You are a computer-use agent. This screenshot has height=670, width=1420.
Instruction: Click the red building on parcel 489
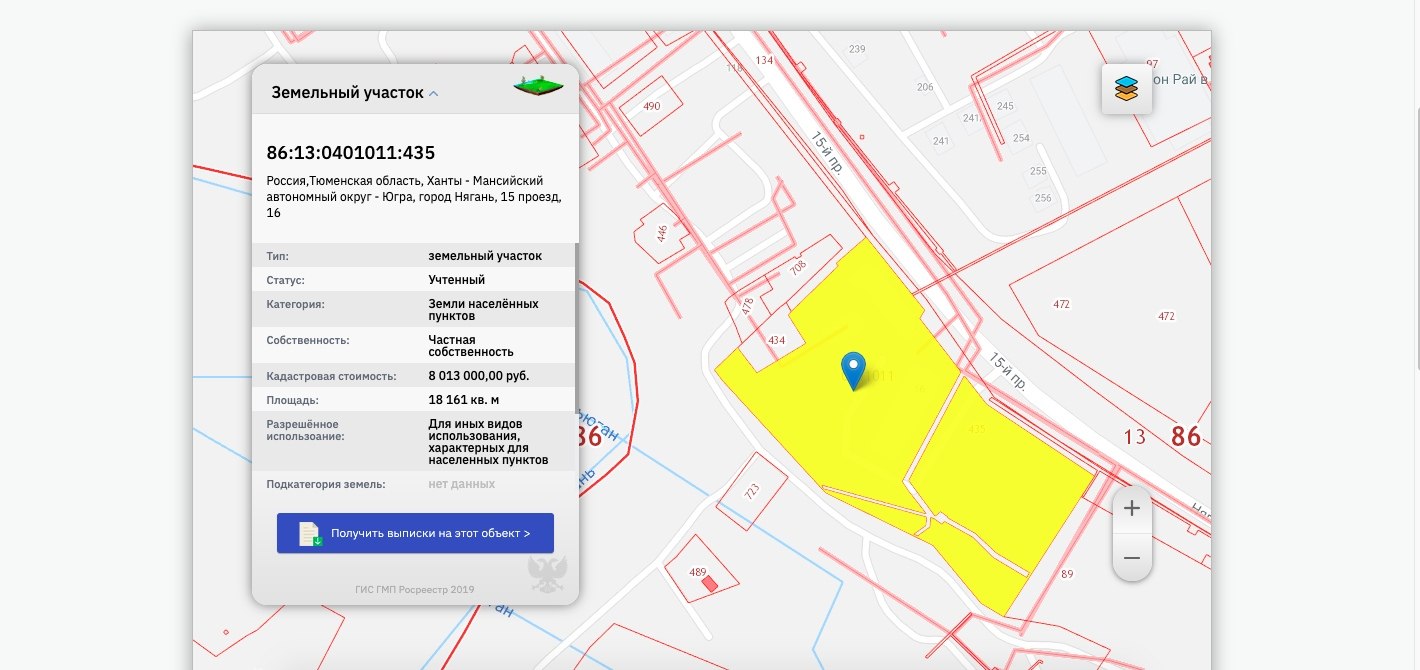[x=709, y=582]
